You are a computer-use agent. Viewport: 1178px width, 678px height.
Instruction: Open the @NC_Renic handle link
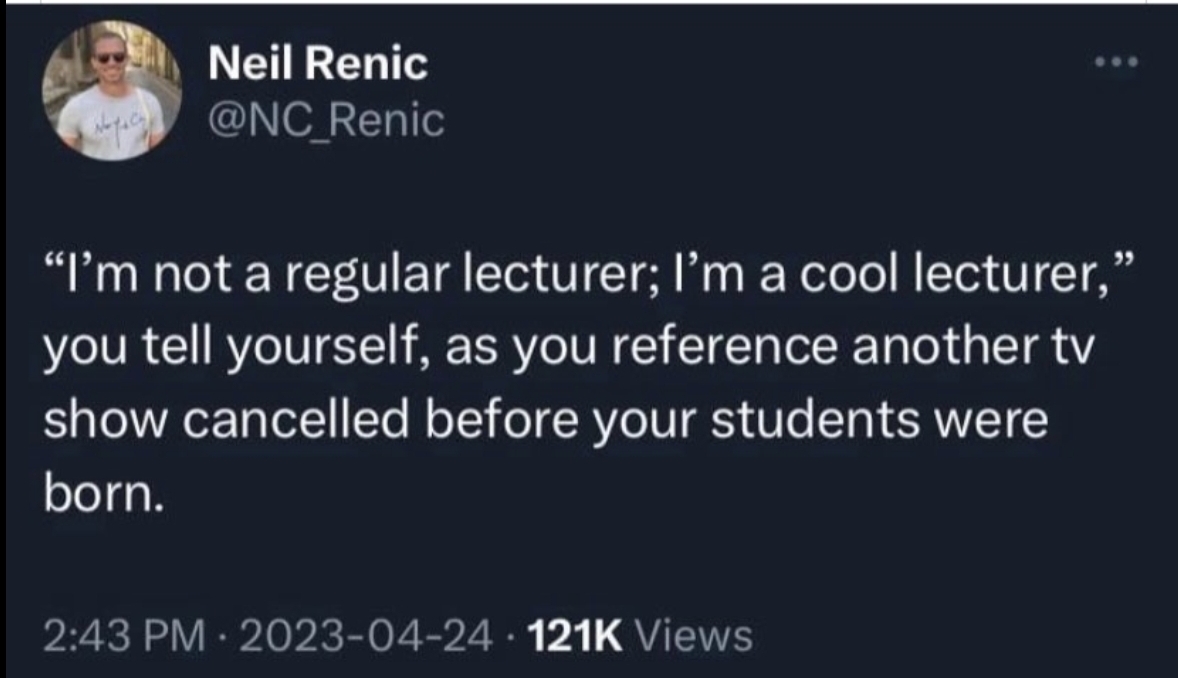pyautogui.click(x=326, y=120)
